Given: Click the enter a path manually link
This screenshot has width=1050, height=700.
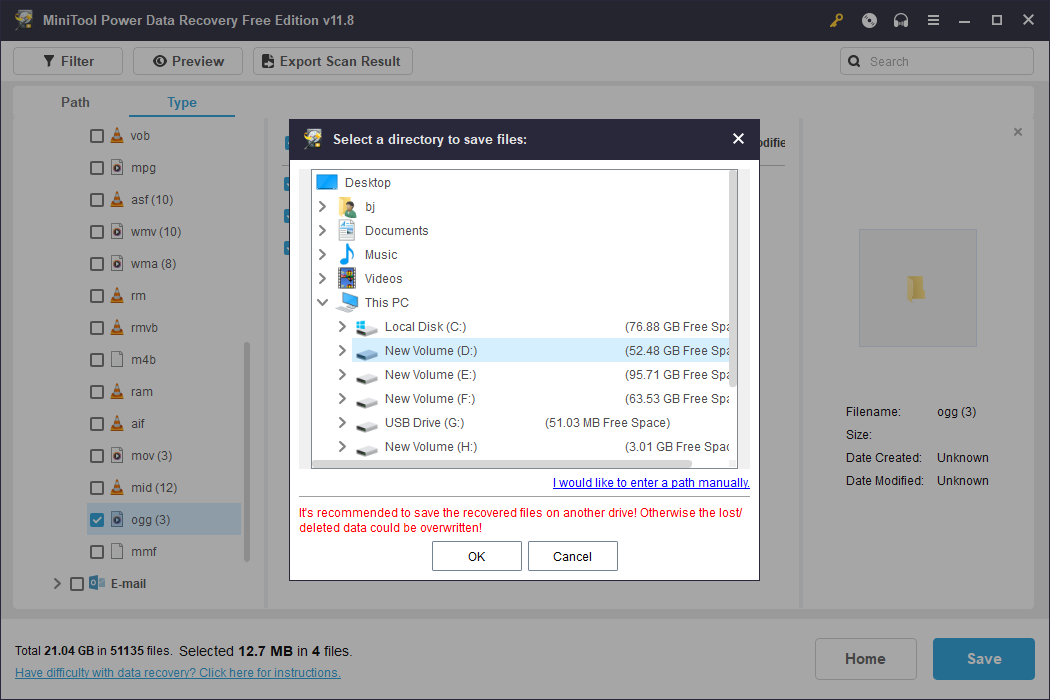Looking at the screenshot, I should click(650, 482).
